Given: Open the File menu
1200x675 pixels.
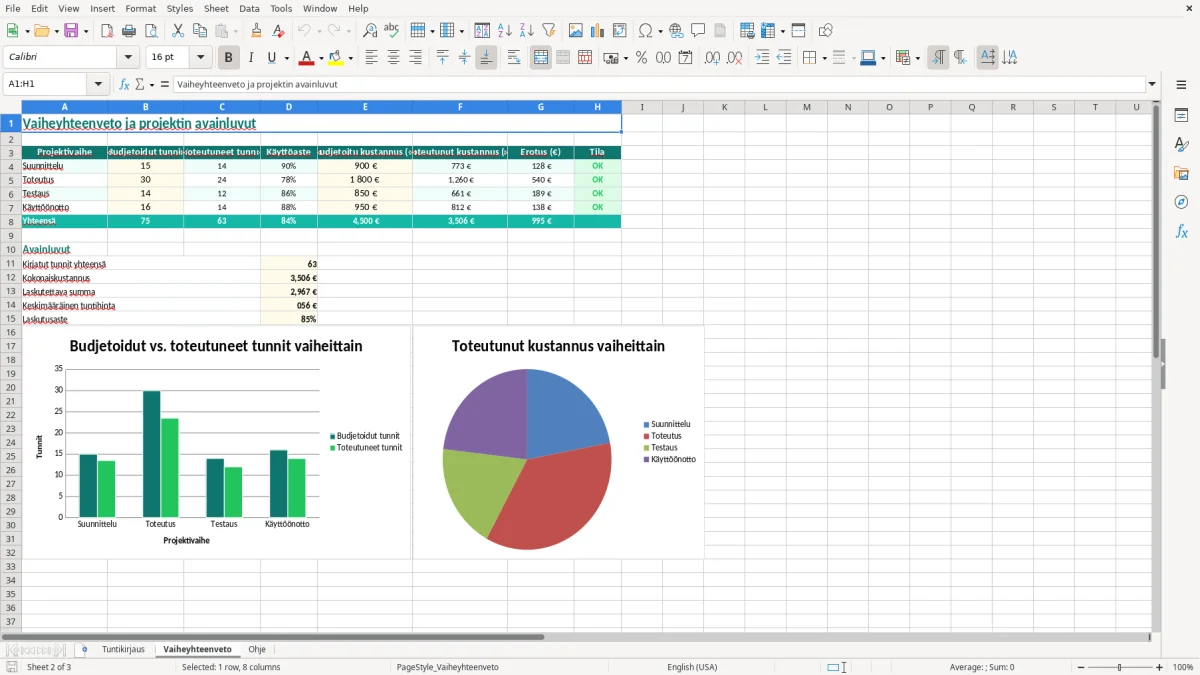Looking at the screenshot, I should pos(13,8).
